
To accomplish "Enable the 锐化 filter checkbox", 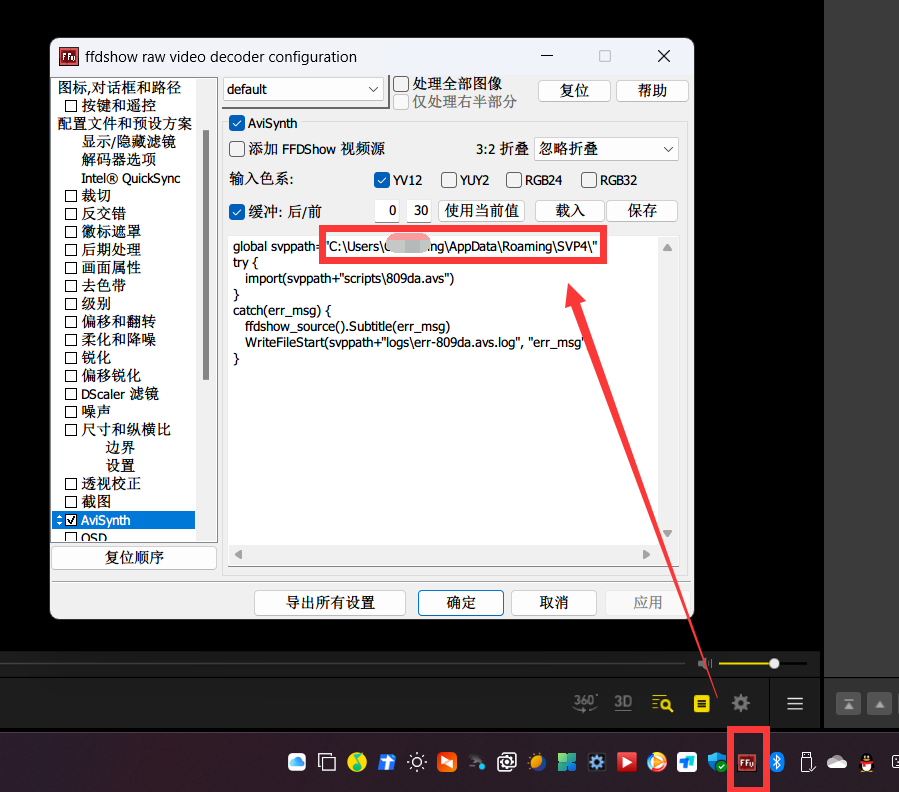I will click(71, 358).
